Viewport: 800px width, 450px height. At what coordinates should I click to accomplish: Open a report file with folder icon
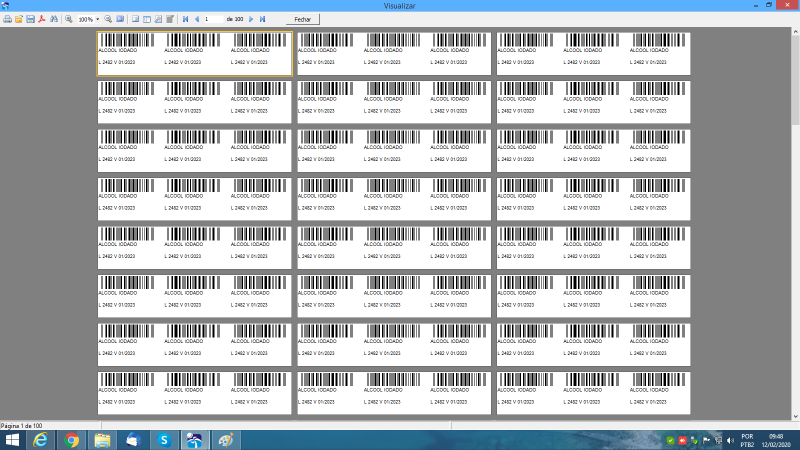[x=19, y=19]
